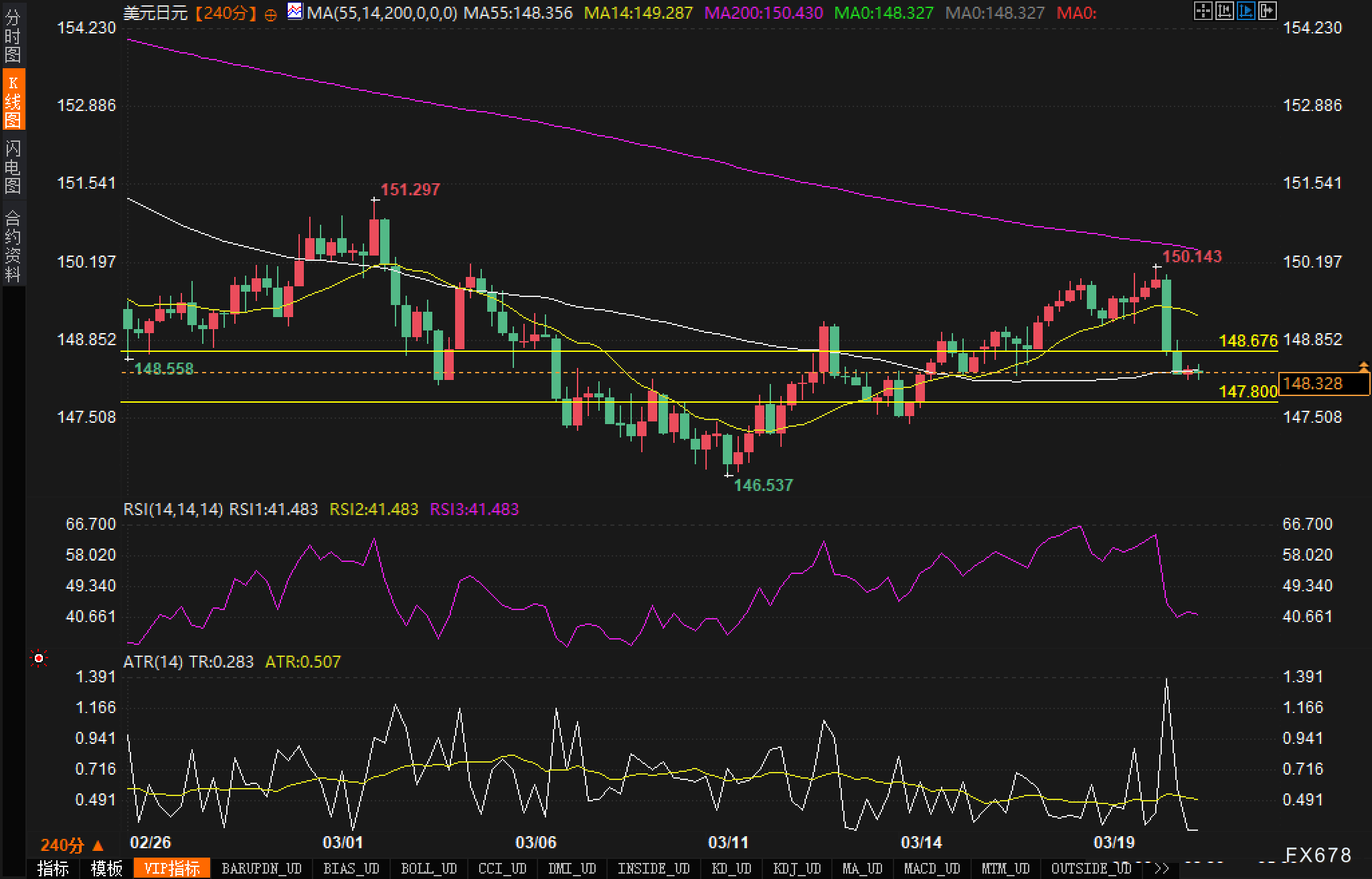Switch to 分时图 view in left sidebar
The width and height of the screenshot is (1372, 879).
click(13, 36)
